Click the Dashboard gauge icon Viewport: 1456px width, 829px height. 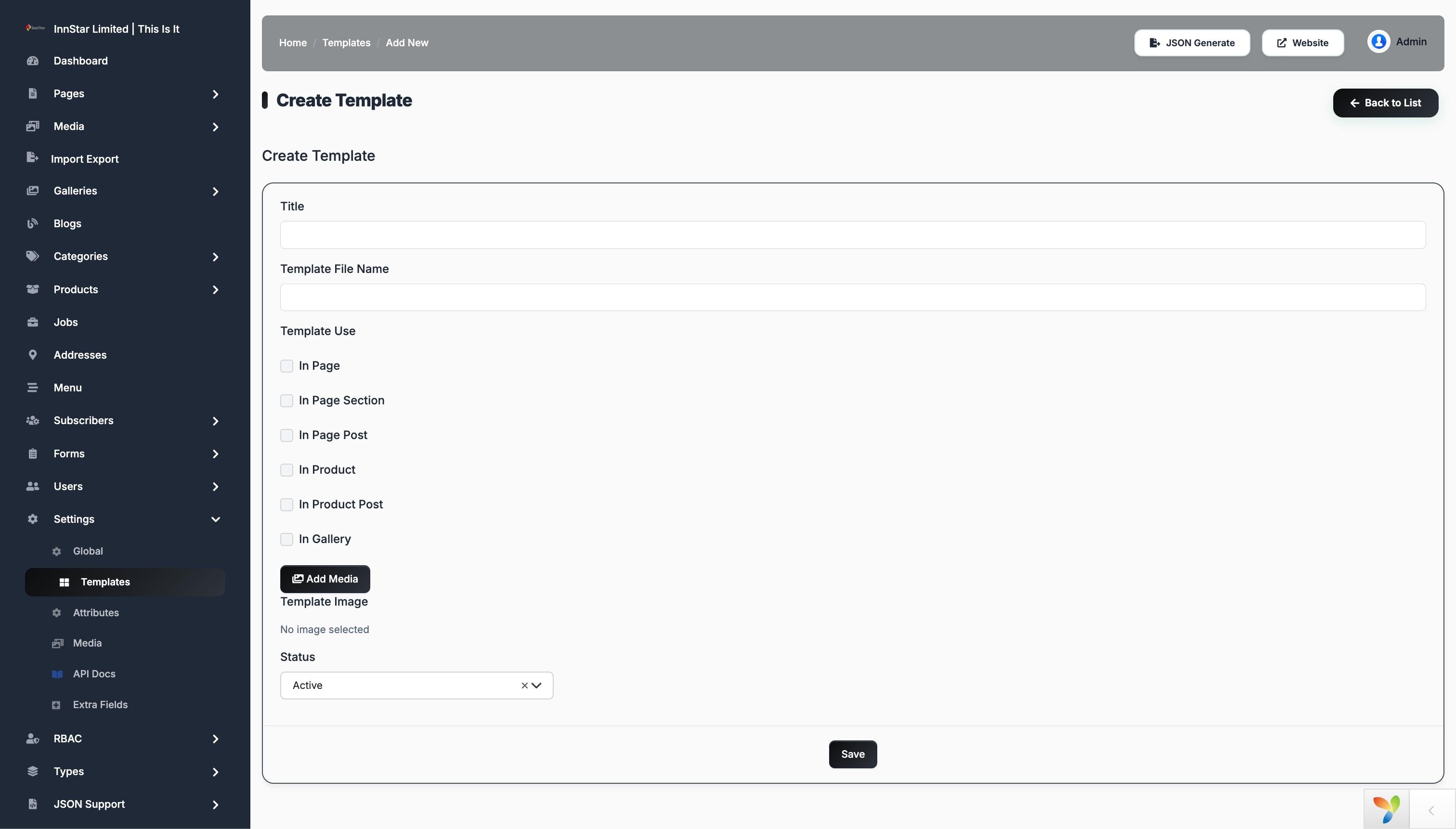pyautogui.click(x=32, y=61)
